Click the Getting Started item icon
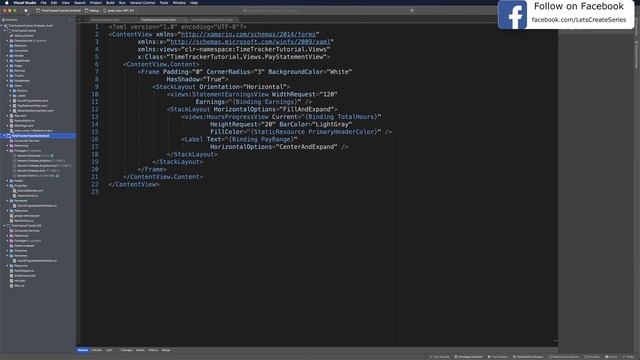 coord(11,36)
